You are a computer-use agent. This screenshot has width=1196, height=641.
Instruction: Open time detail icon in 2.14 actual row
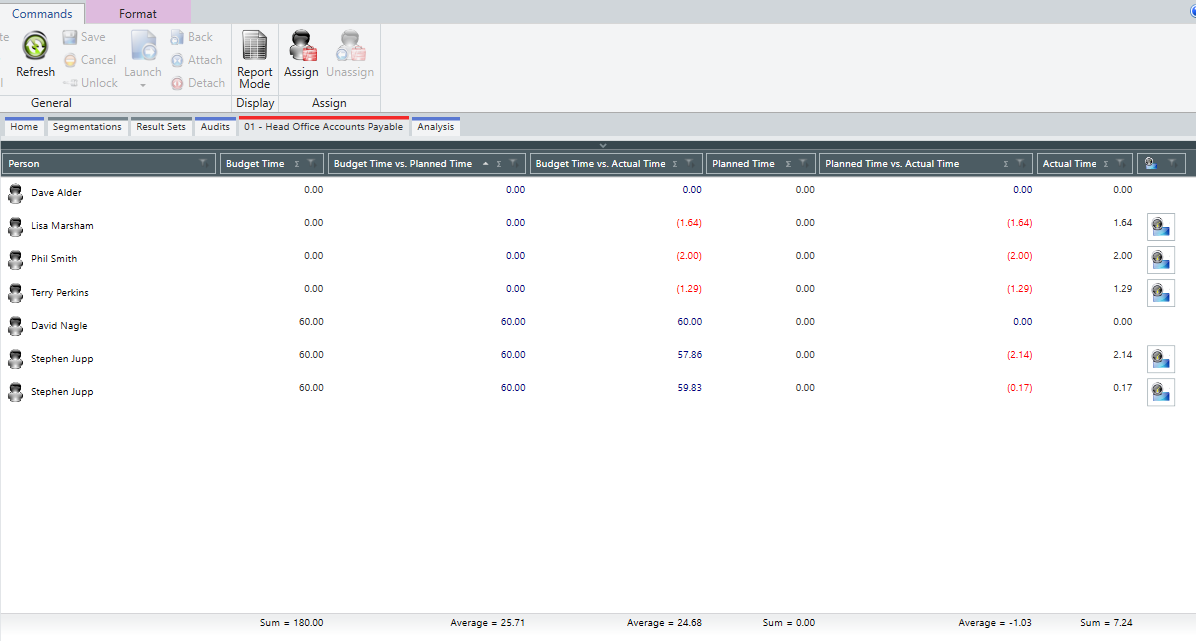1161,359
